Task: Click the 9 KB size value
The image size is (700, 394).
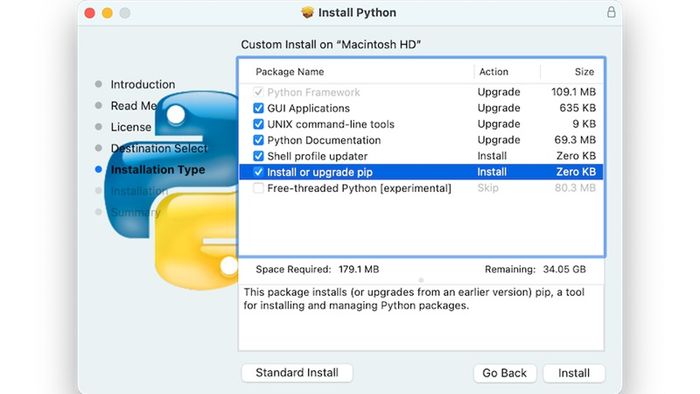Action: tap(584, 124)
